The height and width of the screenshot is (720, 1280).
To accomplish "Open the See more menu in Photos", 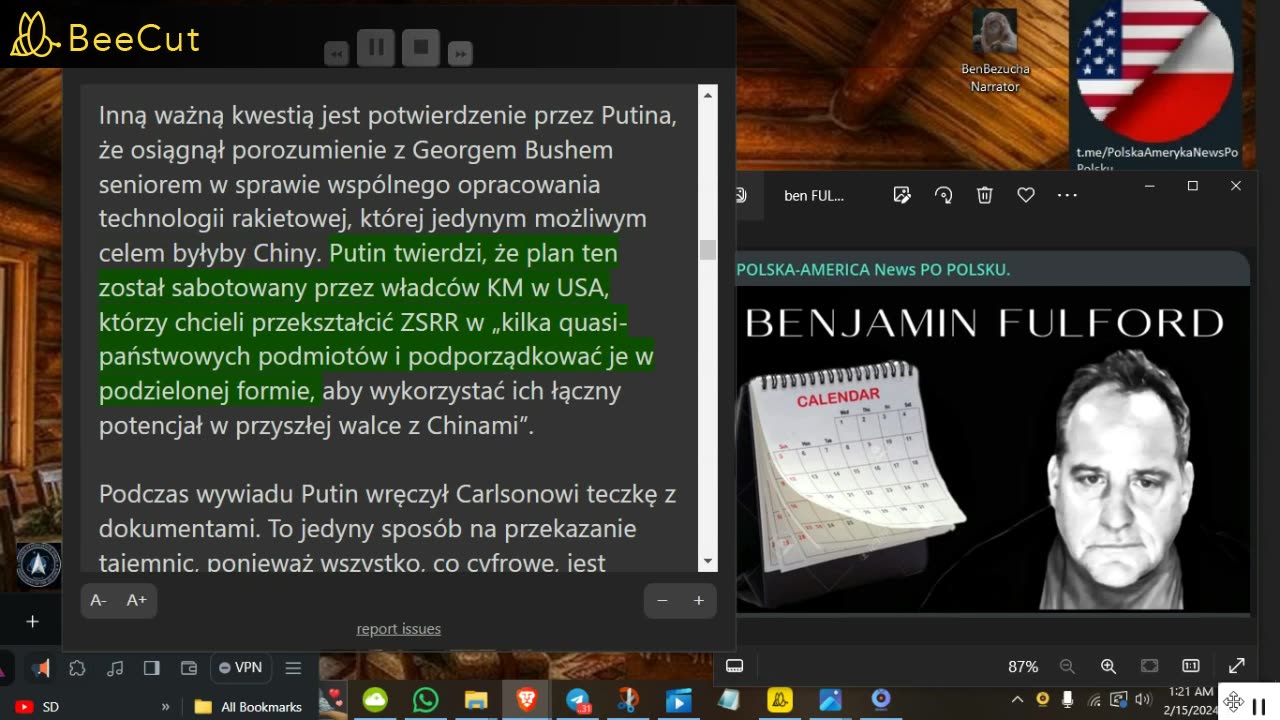I will [x=1067, y=195].
